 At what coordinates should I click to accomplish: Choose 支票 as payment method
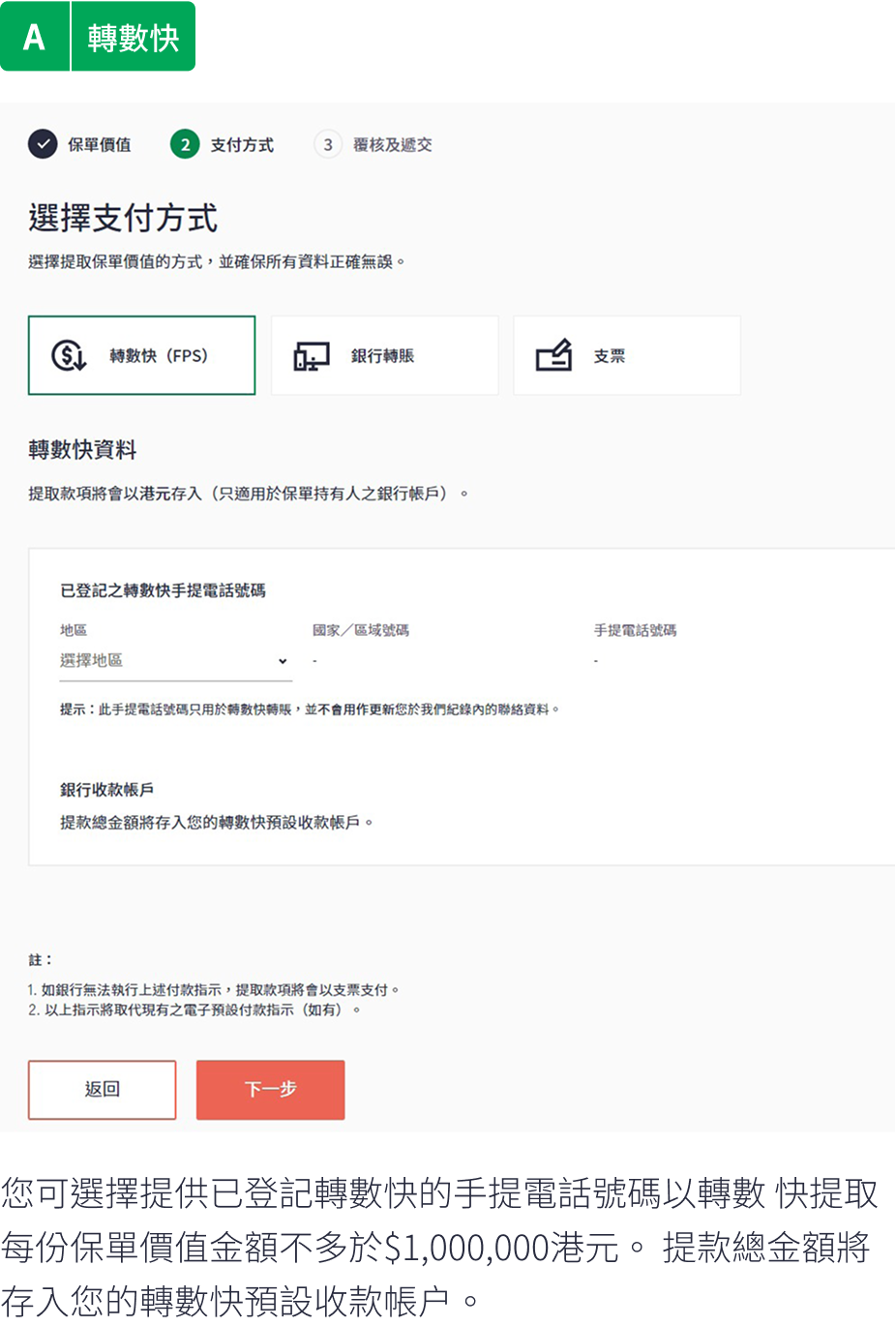click(626, 355)
